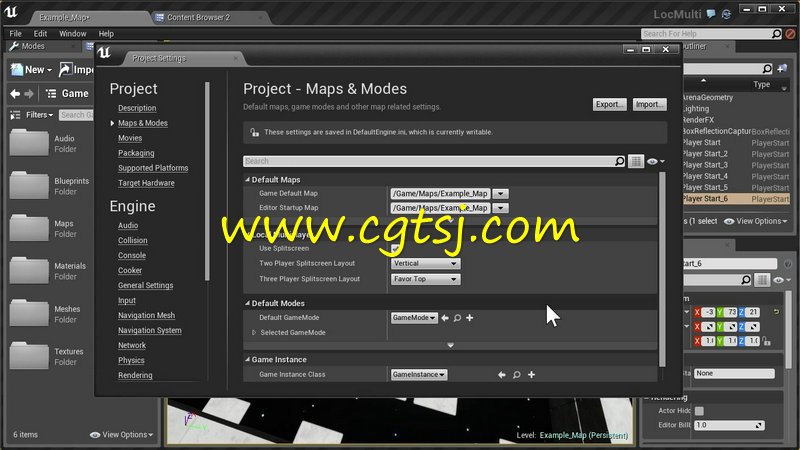
Task: Open the File menu
Action: click(x=15, y=34)
